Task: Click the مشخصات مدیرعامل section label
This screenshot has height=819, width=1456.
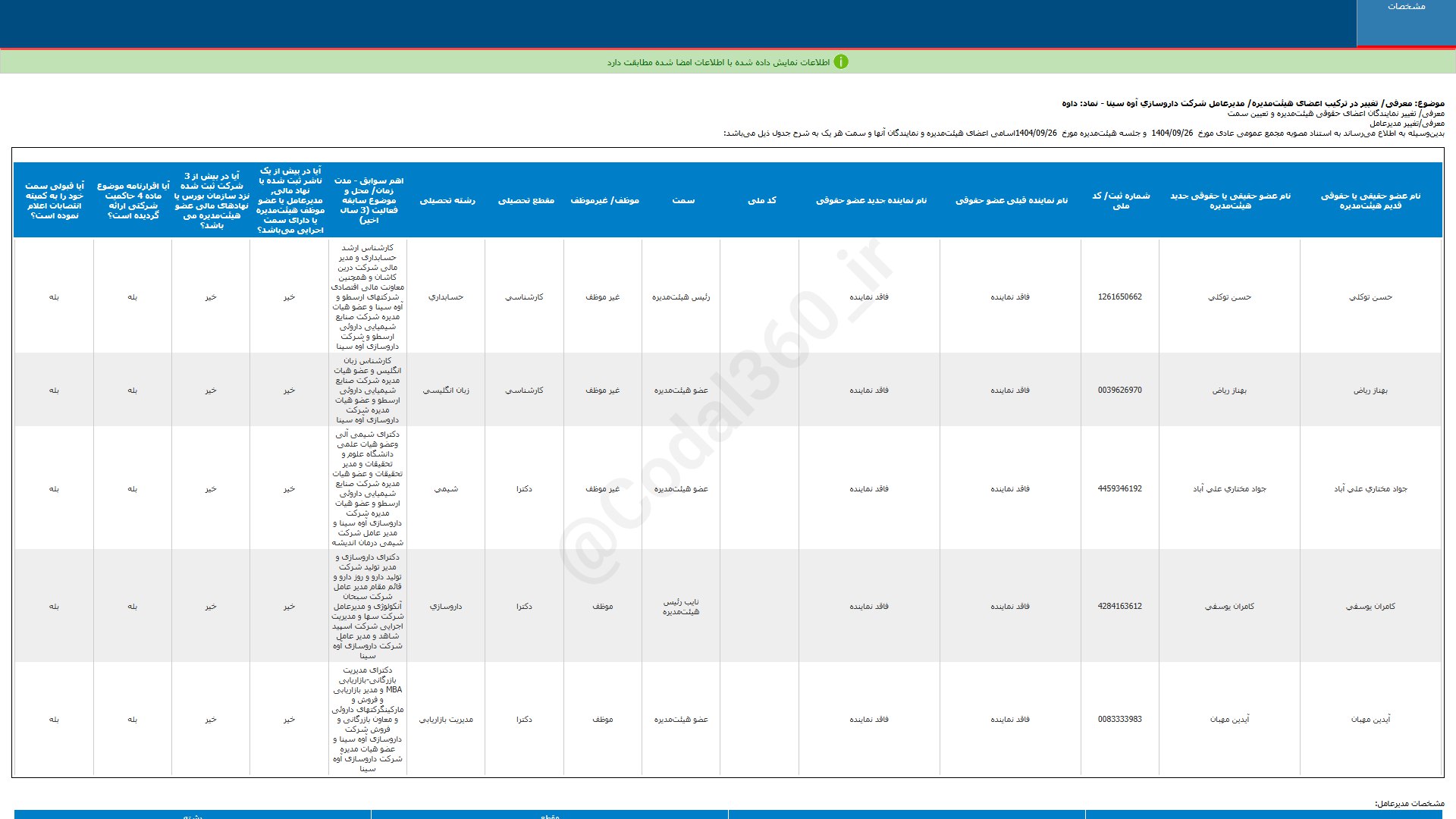Action: click(1409, 803)
